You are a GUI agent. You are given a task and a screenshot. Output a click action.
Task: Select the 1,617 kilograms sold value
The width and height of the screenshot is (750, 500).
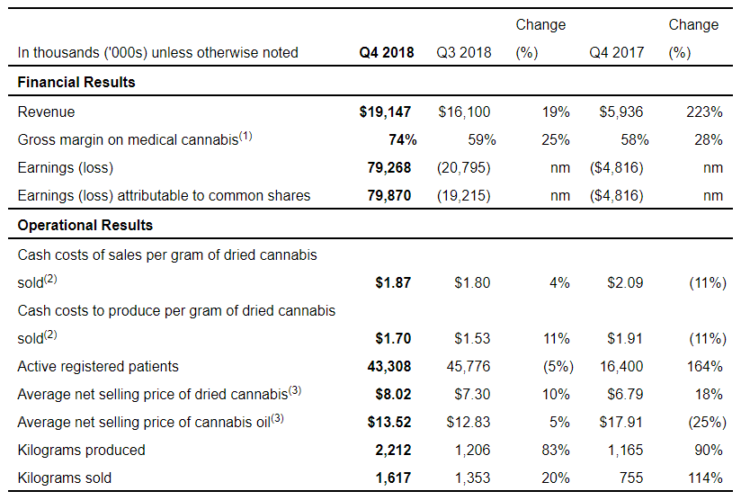(x=392, y=478)
